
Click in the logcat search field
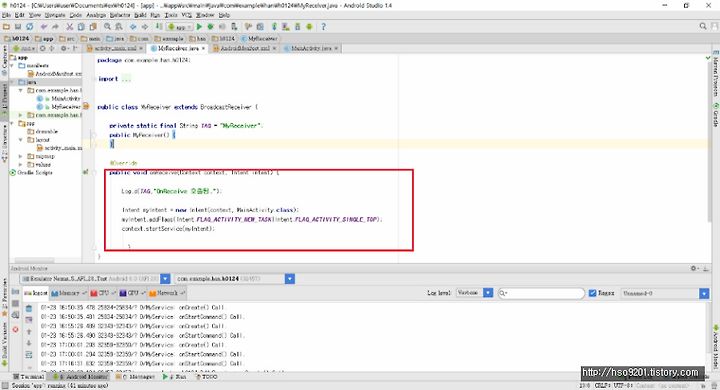(541, 293)
